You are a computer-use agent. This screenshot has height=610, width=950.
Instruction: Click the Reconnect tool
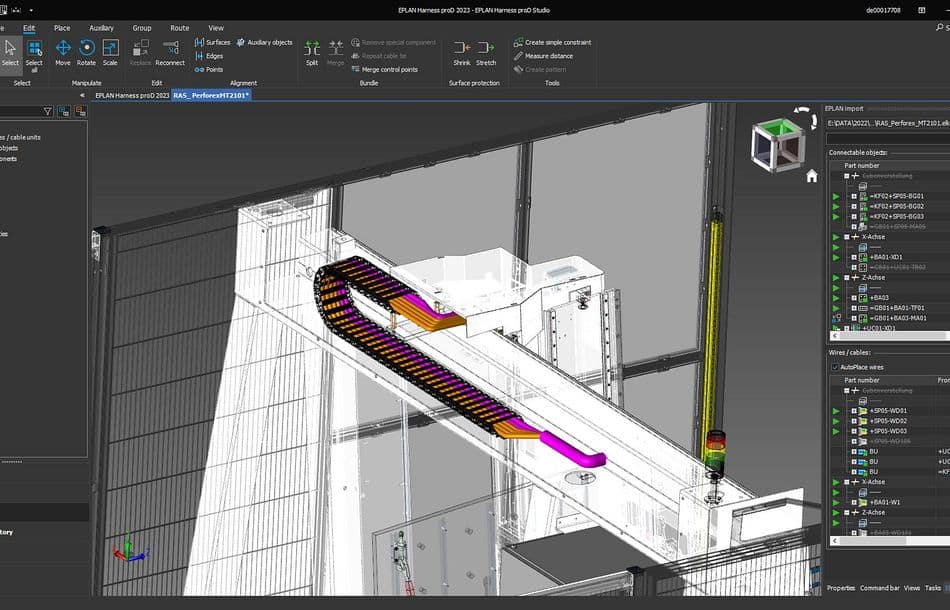[170, 53]
